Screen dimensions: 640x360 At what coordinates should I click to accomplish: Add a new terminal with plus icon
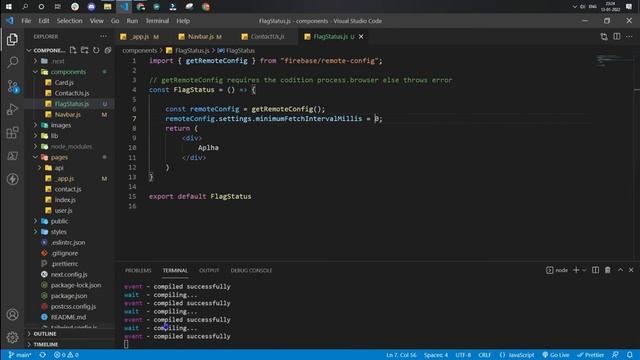[576, 270]
